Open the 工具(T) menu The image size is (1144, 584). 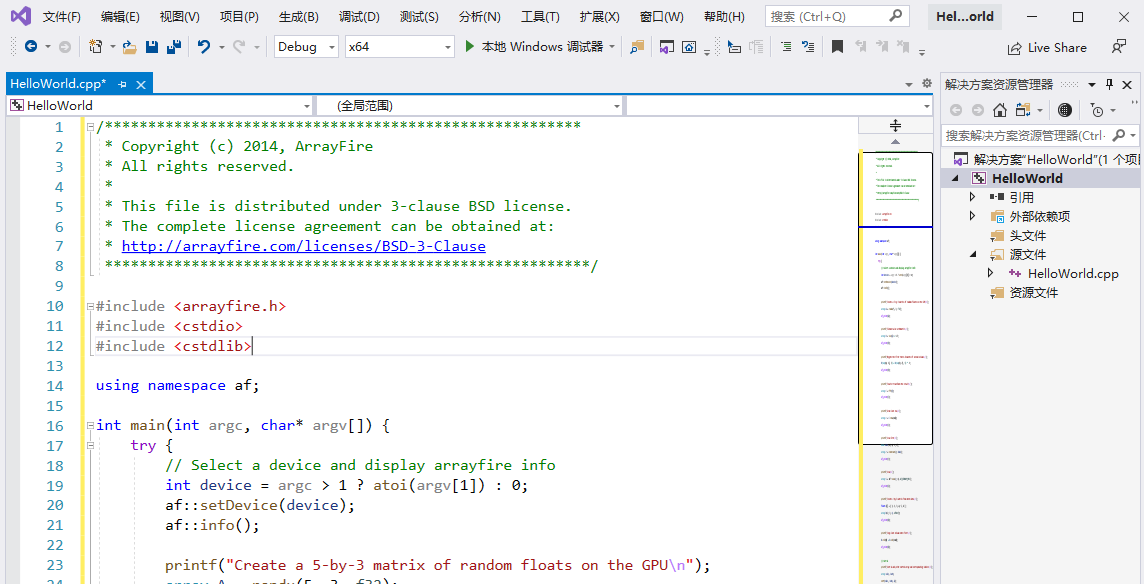click(x=541, y=17)
